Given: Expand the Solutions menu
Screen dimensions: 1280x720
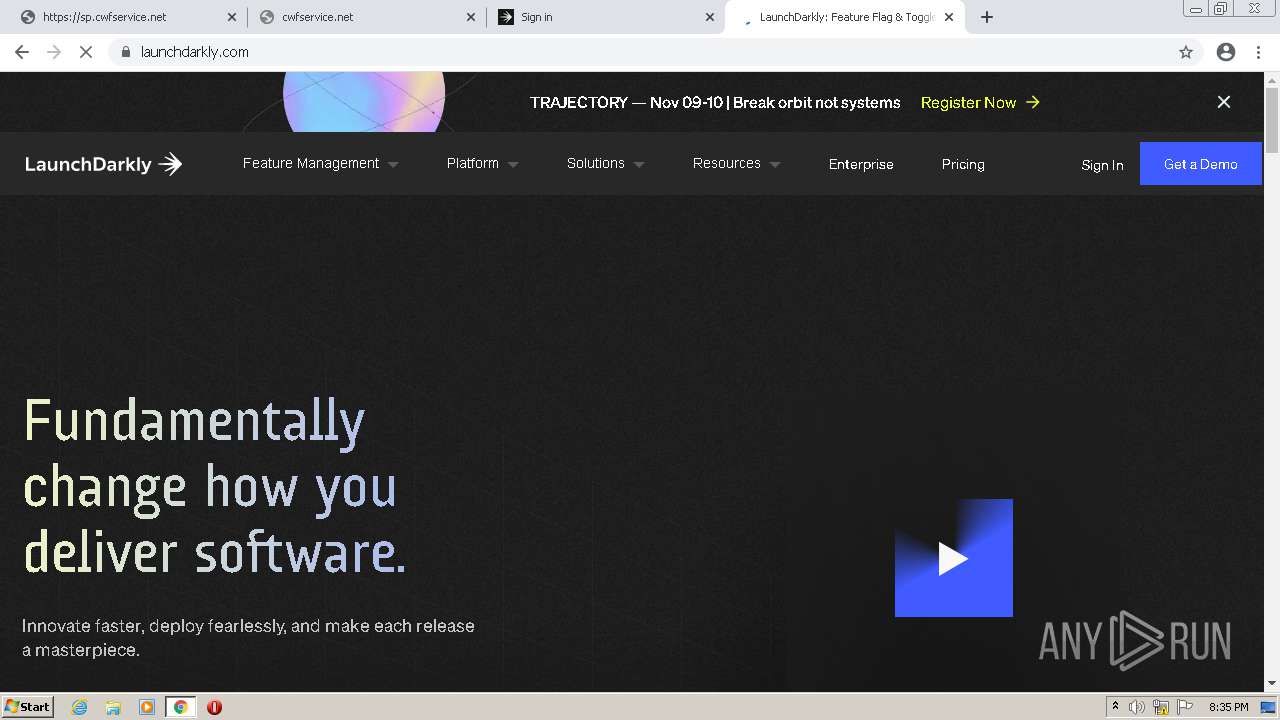Looking at the screenshot, I should coord(605,163).
